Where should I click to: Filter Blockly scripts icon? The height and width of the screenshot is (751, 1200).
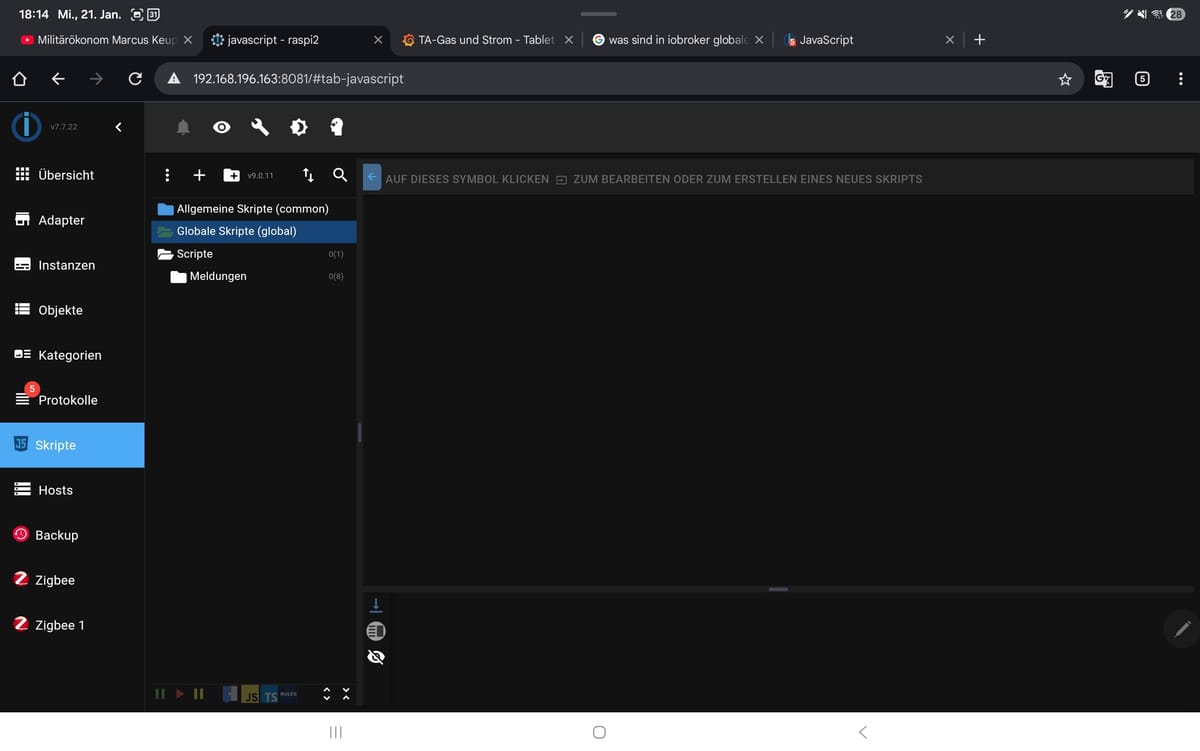(x=230, y=694)
